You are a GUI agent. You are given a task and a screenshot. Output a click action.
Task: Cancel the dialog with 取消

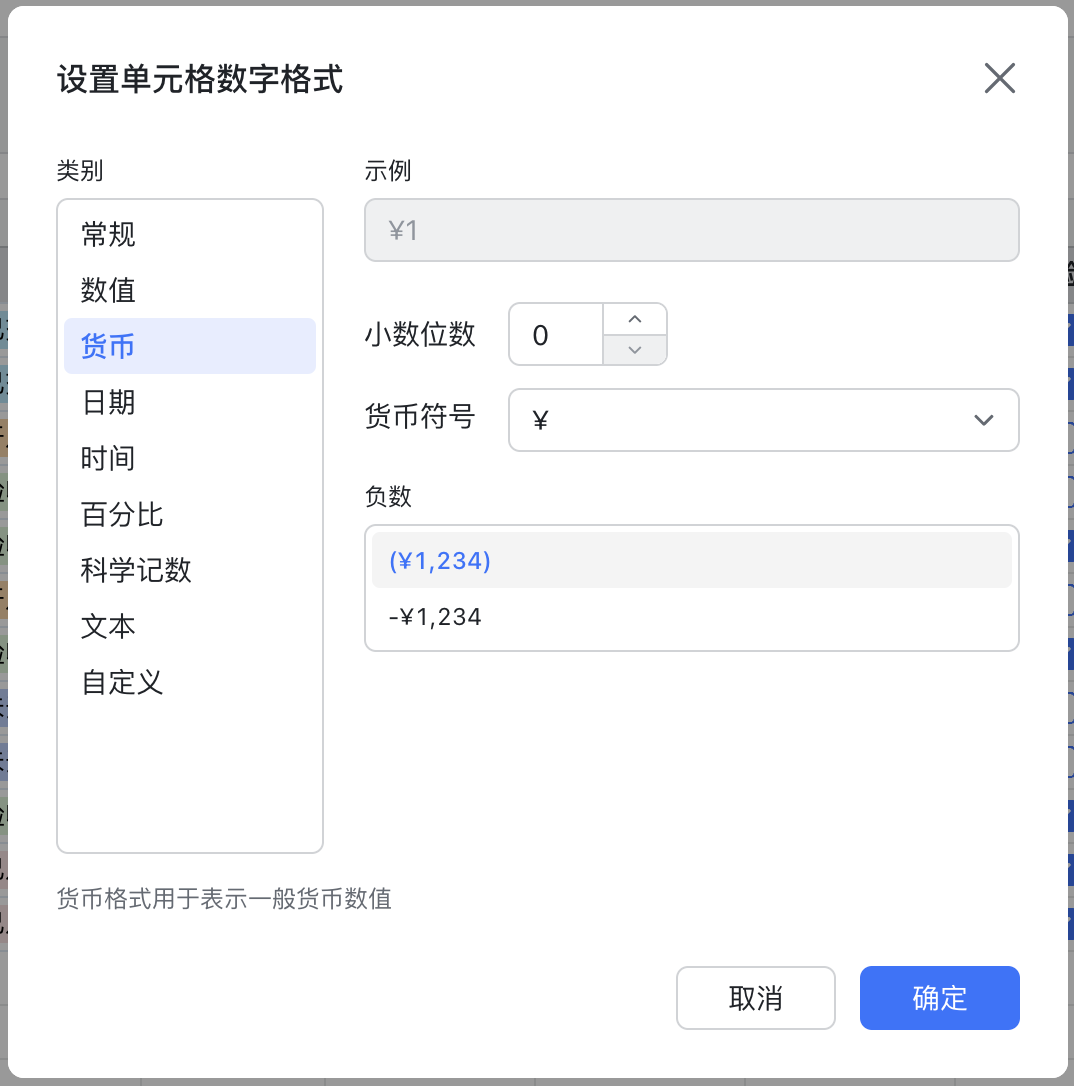coord(755,998)
